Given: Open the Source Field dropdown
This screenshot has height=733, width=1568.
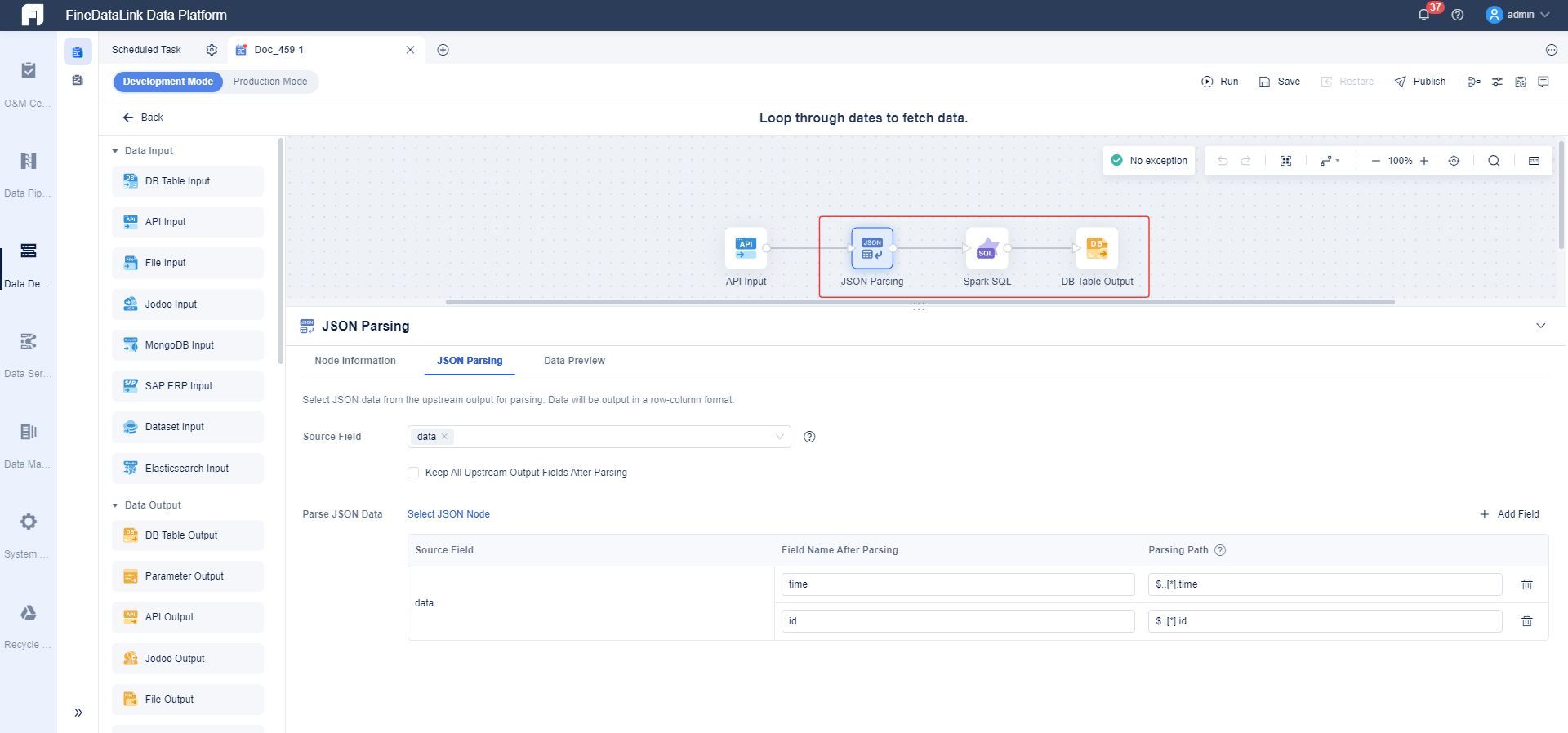Looking at the screenshot, I should click(599, 437).
